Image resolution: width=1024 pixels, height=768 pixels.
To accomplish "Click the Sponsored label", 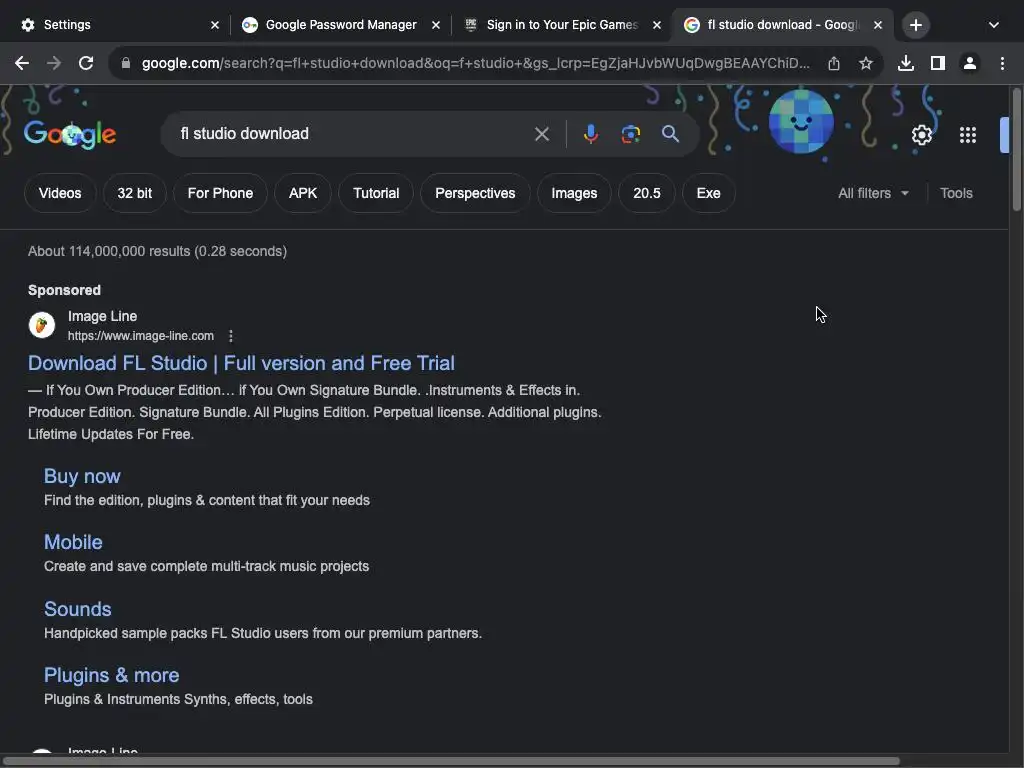I will point(64,290).
